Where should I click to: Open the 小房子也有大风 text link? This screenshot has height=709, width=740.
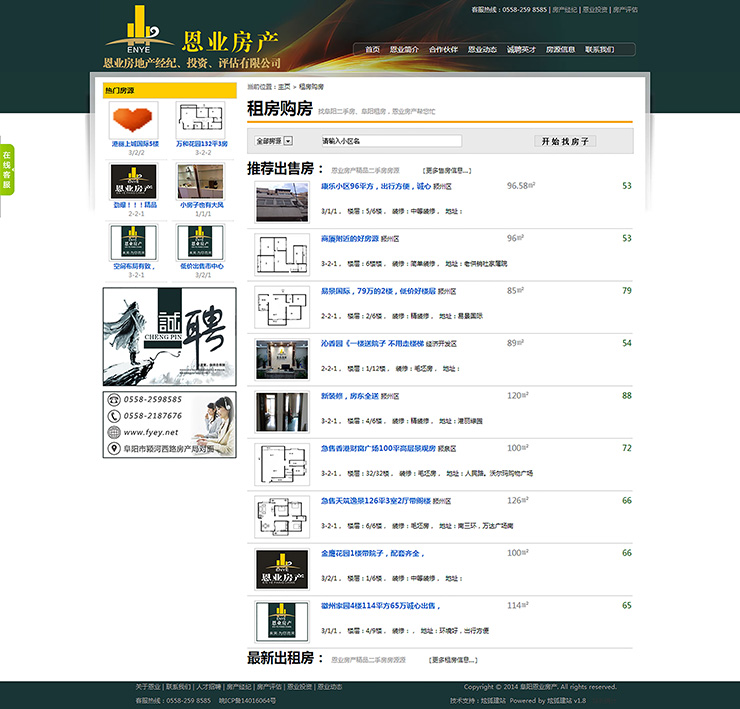tap(202, 205)
